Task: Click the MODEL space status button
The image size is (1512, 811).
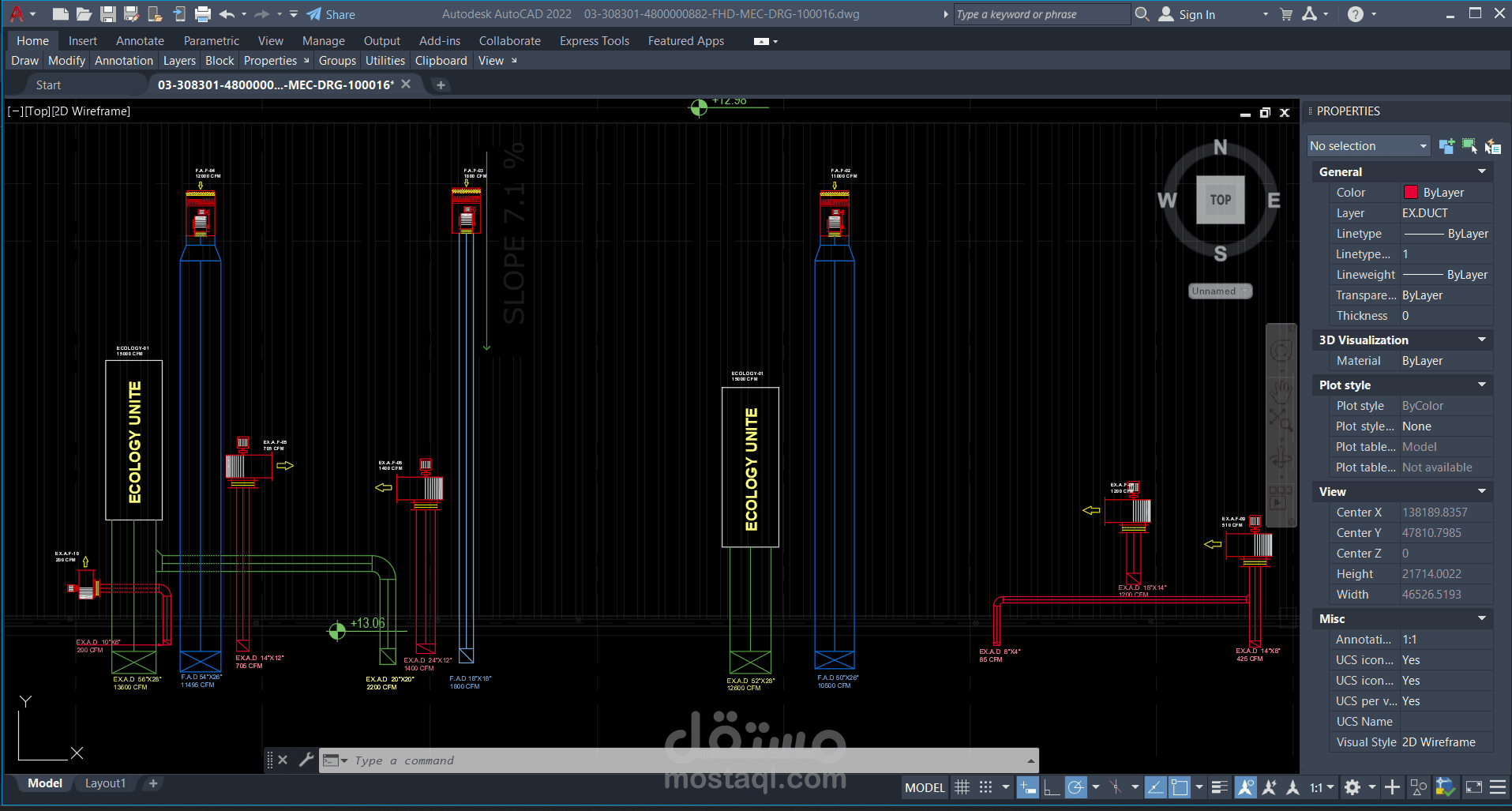Action: (x=925, y=787)
